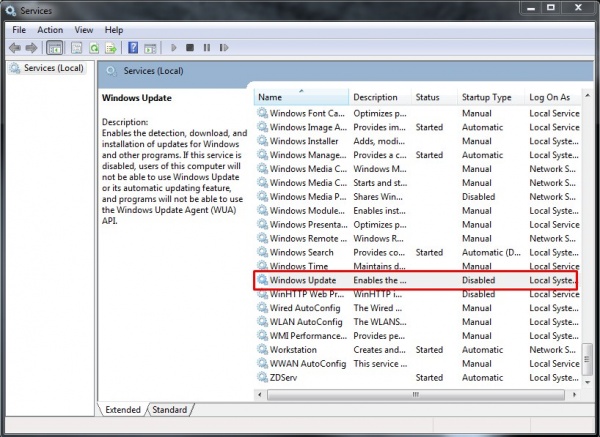
Task: Switch to the Standard tab
Action: tap(170, 410)
